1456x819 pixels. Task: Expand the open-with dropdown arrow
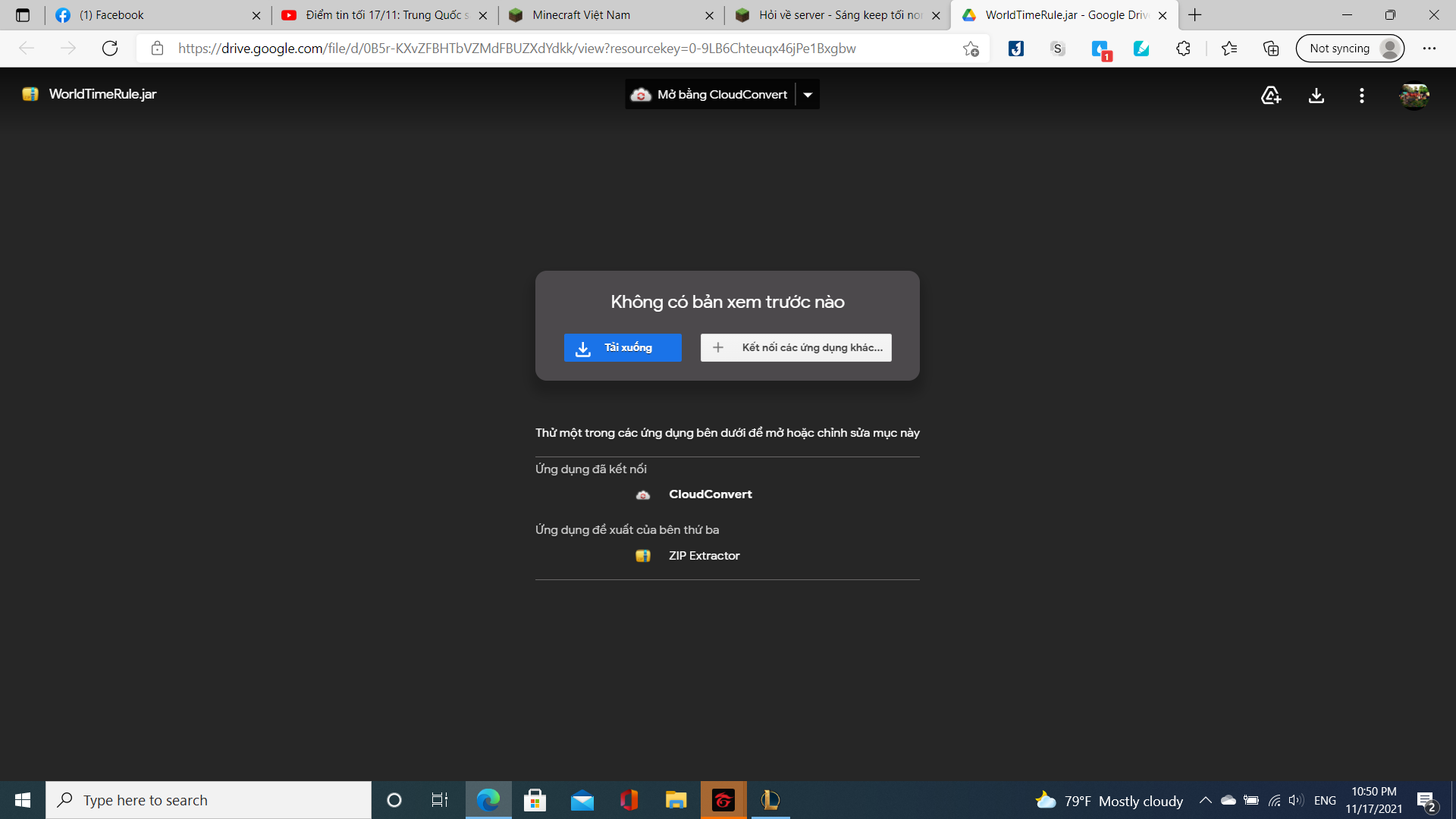pyautogui.click(x=808, y=95)
